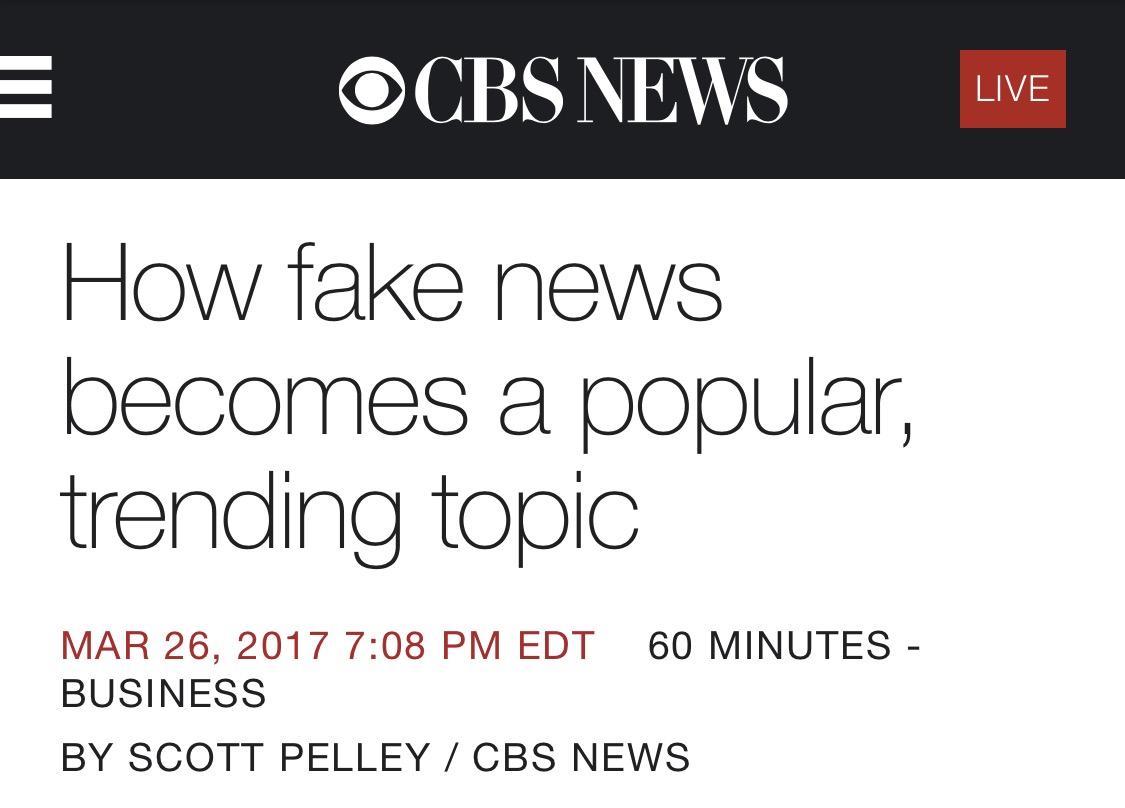The height and width of the screenshot is (808, 1125).
Task: Click CBS NEWS in the byline
Action: click(x=581, y=757)
